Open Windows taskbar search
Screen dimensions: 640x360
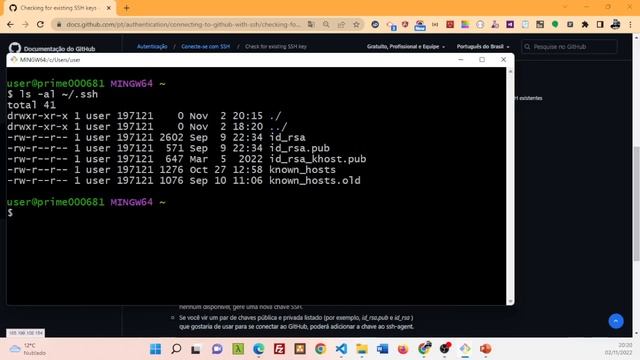click(x=176, y=349)
